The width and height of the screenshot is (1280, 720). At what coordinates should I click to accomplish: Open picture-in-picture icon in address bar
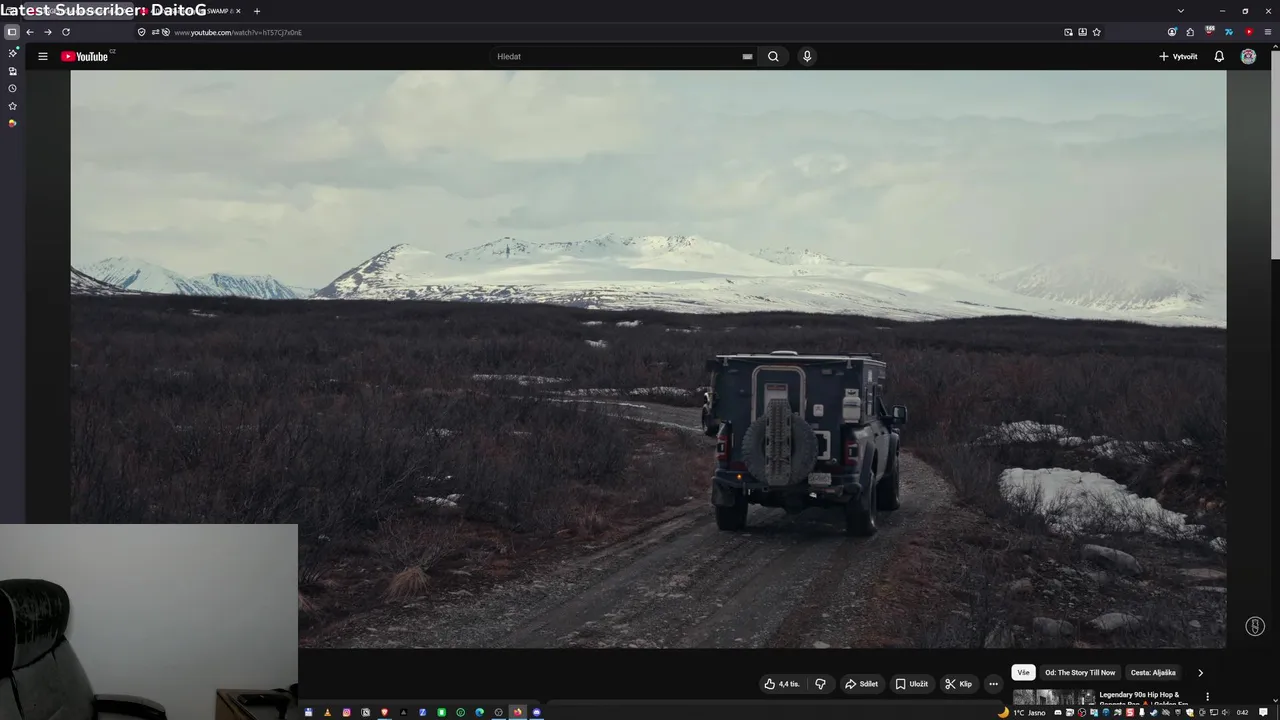click(x=1068, y=32)
